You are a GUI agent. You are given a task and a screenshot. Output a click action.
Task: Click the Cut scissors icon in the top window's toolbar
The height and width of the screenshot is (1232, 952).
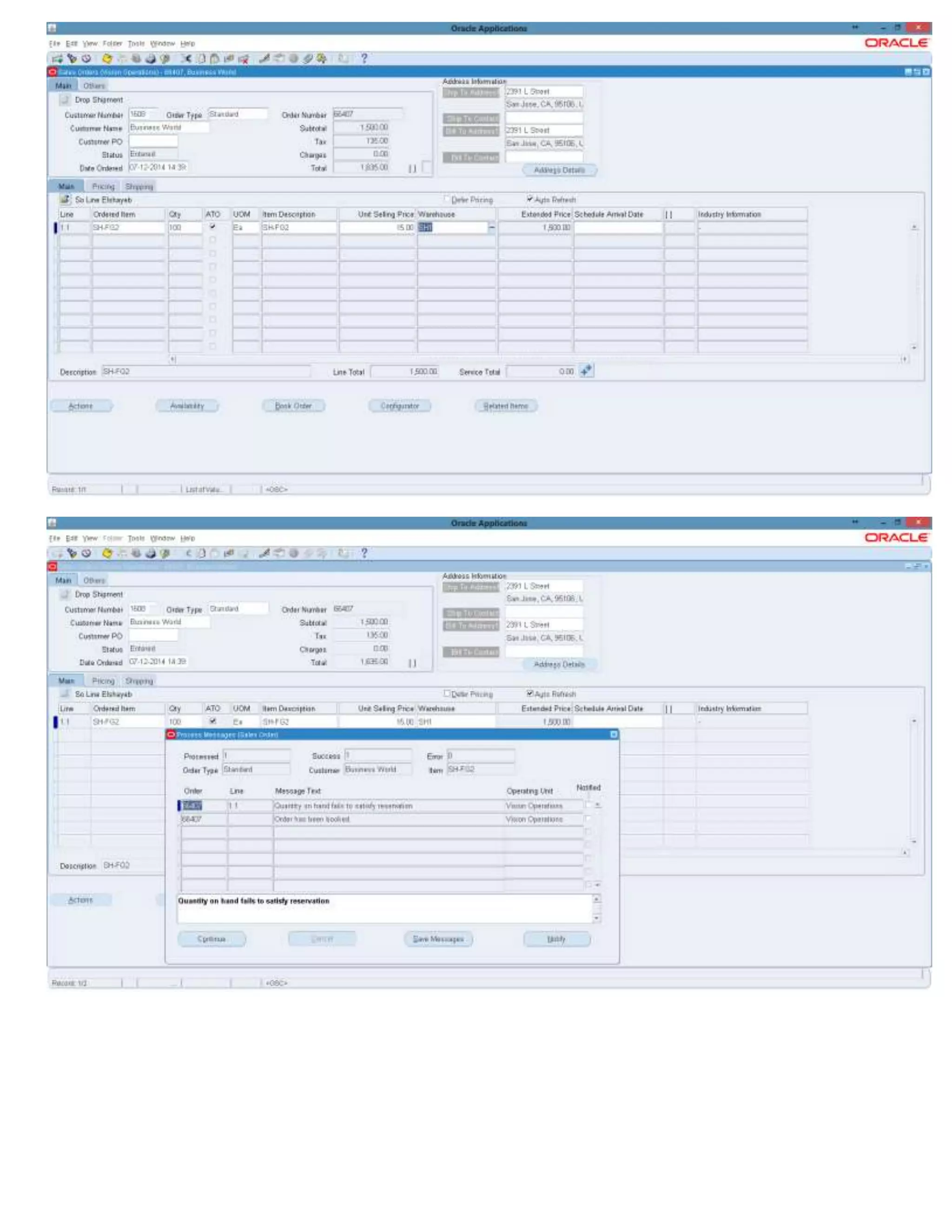coord(187,58)
